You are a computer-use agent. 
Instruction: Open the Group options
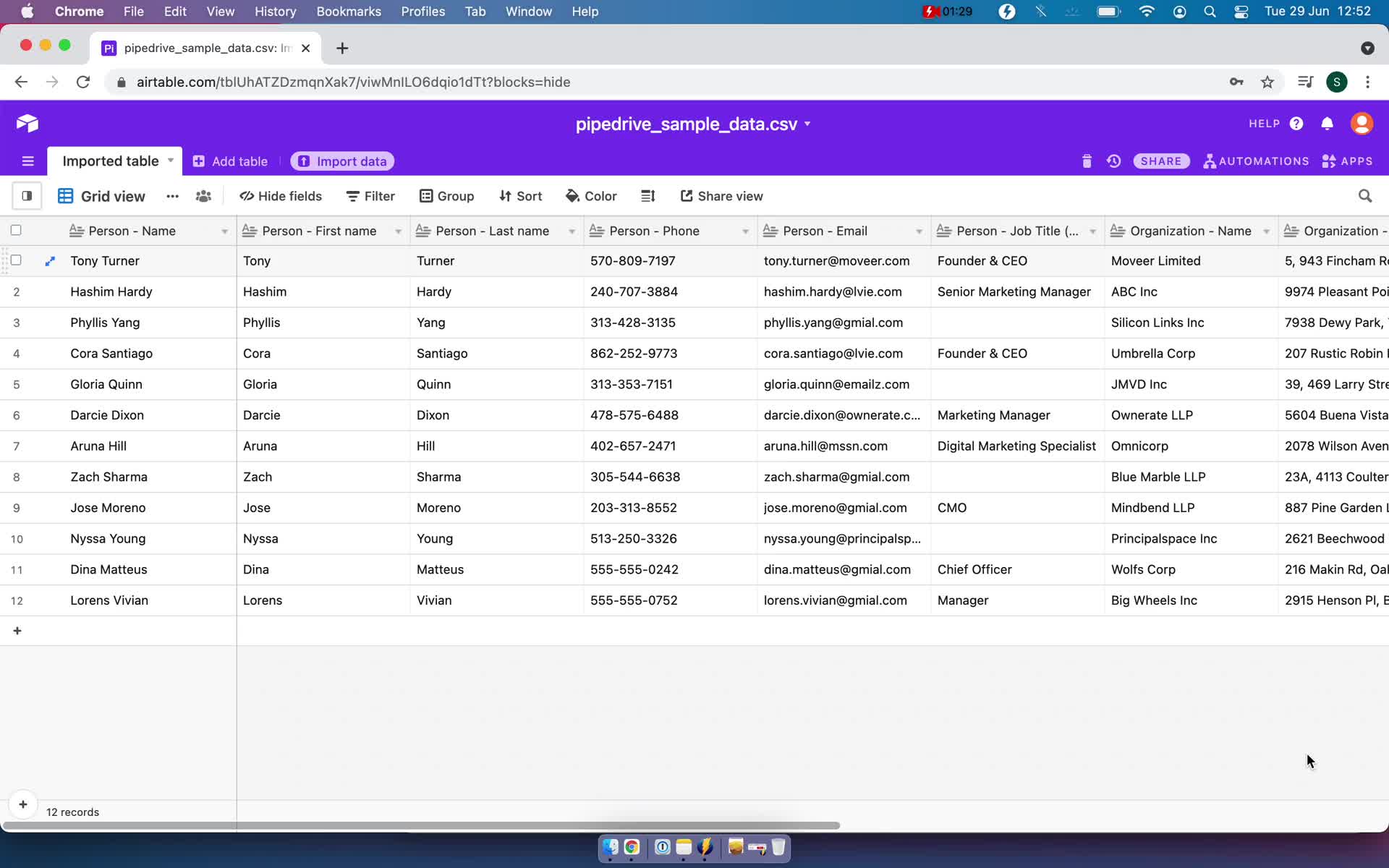point(447,196)
